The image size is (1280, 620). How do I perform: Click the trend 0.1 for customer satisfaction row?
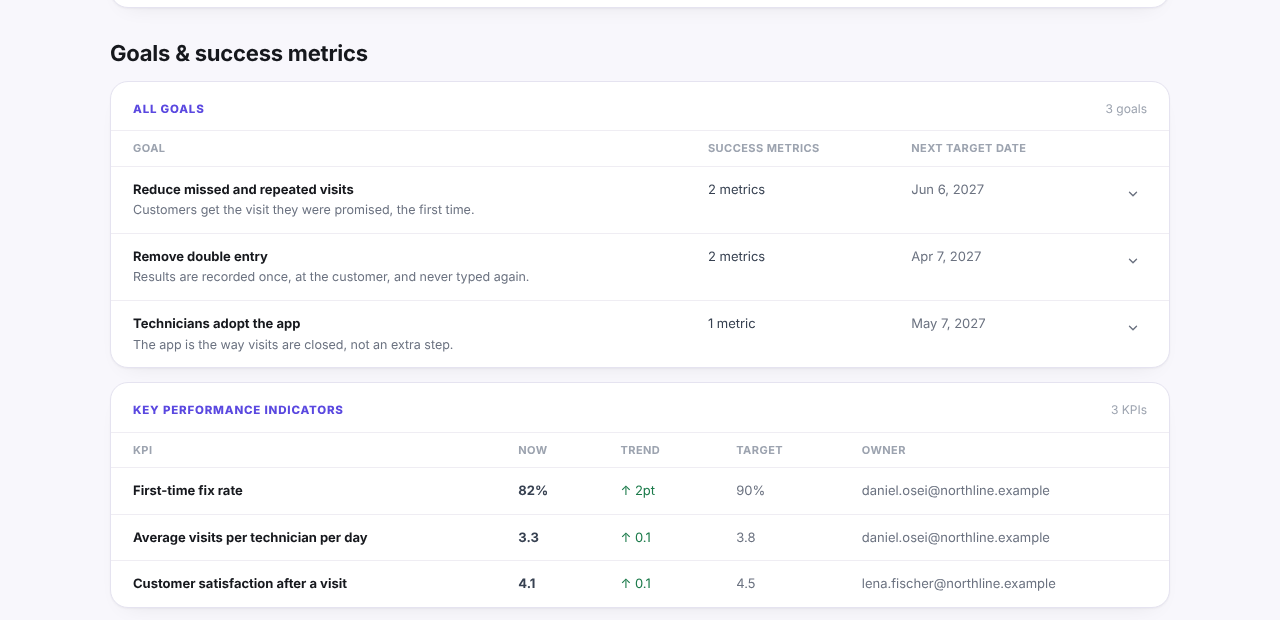click(636, 583)
